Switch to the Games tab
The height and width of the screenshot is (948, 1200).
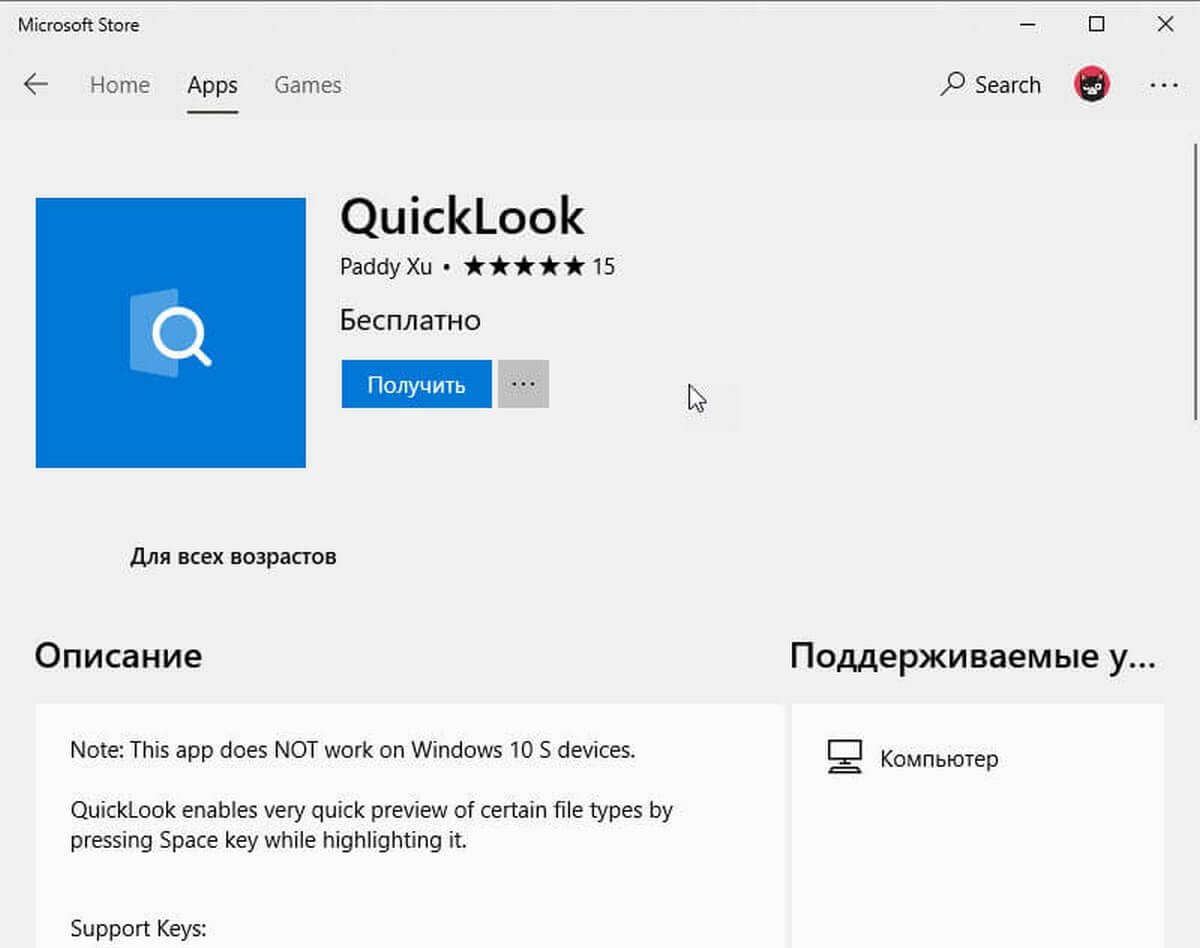pyautogui.click(x=308, y=85)
